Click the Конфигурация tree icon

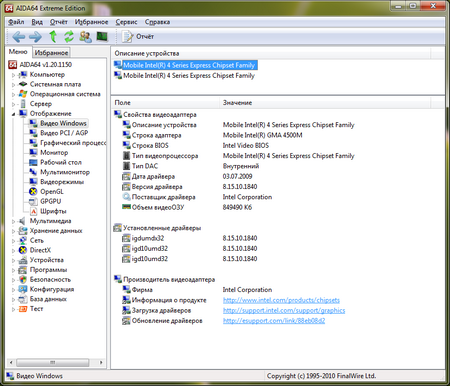tap(23, 289)
